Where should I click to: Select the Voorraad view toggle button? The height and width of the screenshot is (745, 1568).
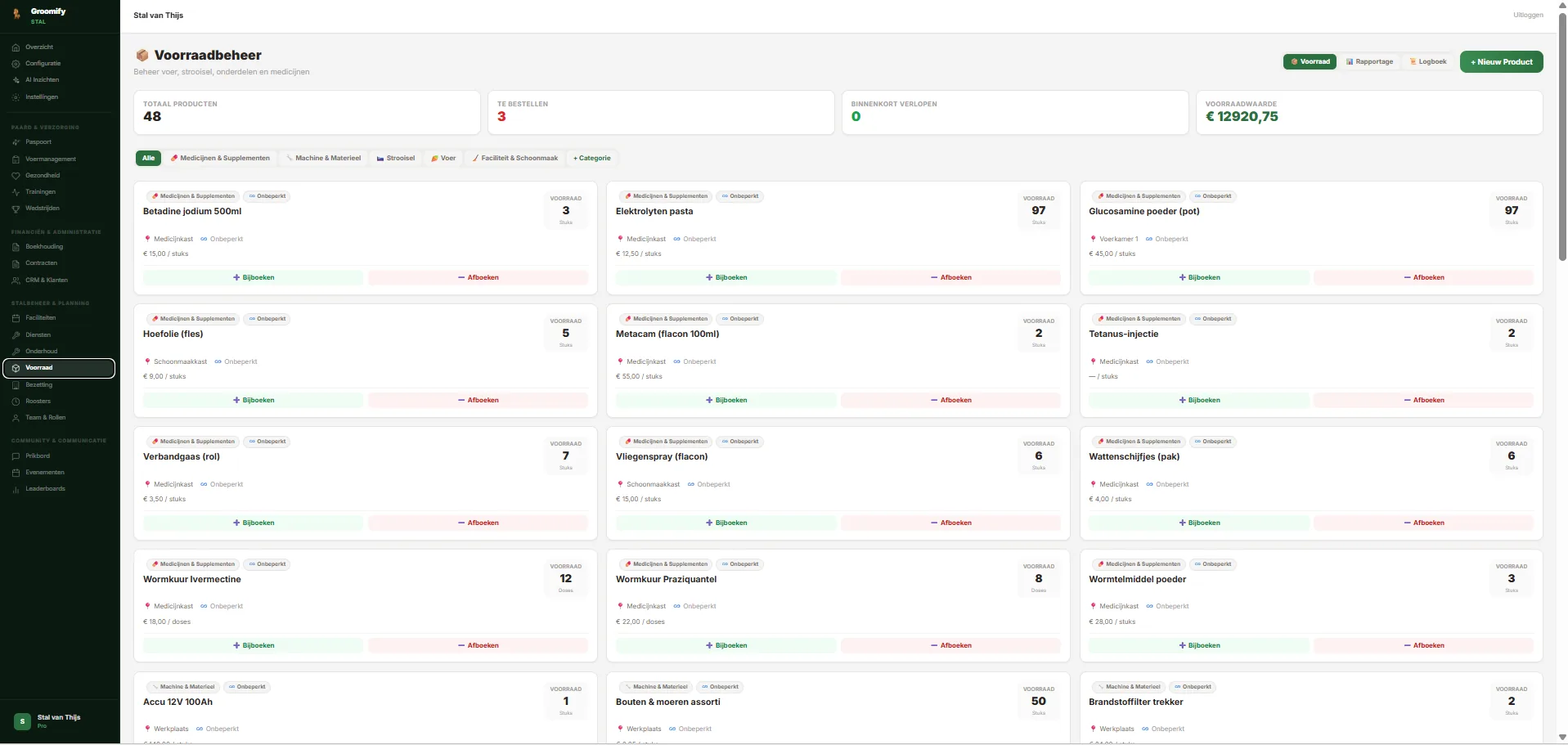(x=1310, y=61)
